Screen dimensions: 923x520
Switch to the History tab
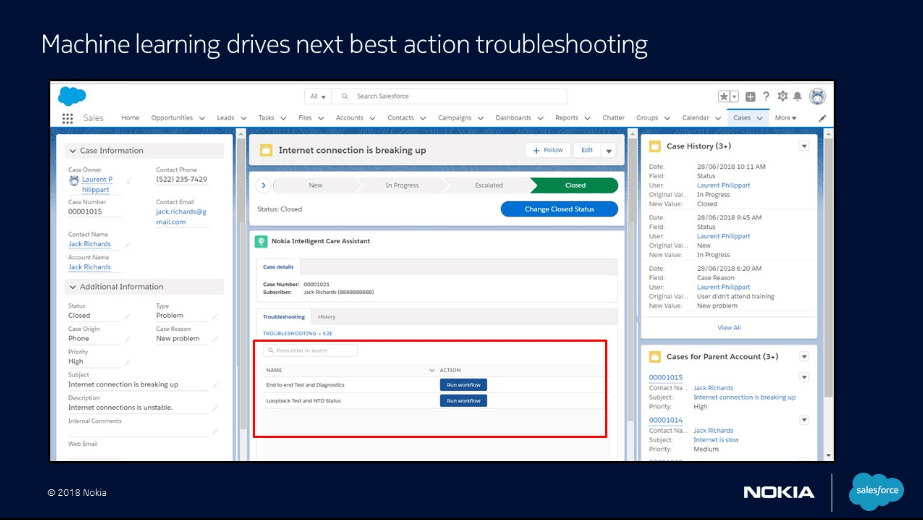(x=326, y=317)
